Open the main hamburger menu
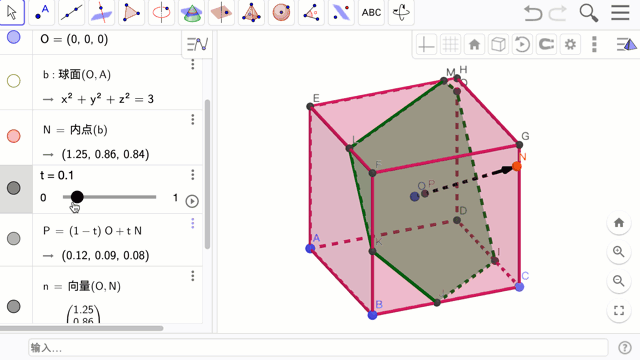This screenshot has height=360, width=640. [620, 13]
